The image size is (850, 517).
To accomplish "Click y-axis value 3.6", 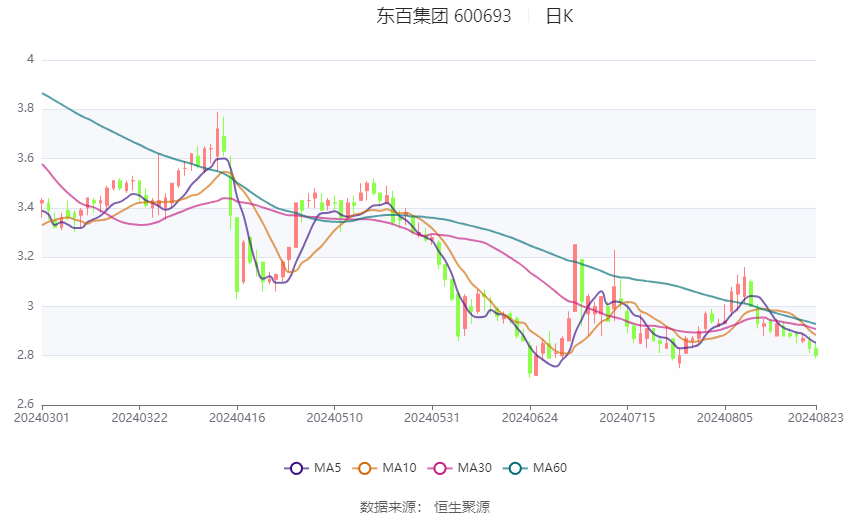I will tap(25, 158).
